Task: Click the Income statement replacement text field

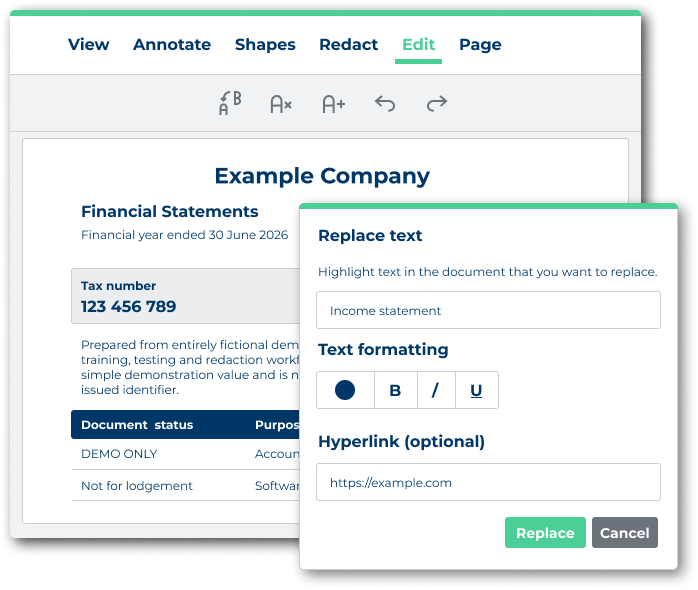Action: tap(488, 310)
